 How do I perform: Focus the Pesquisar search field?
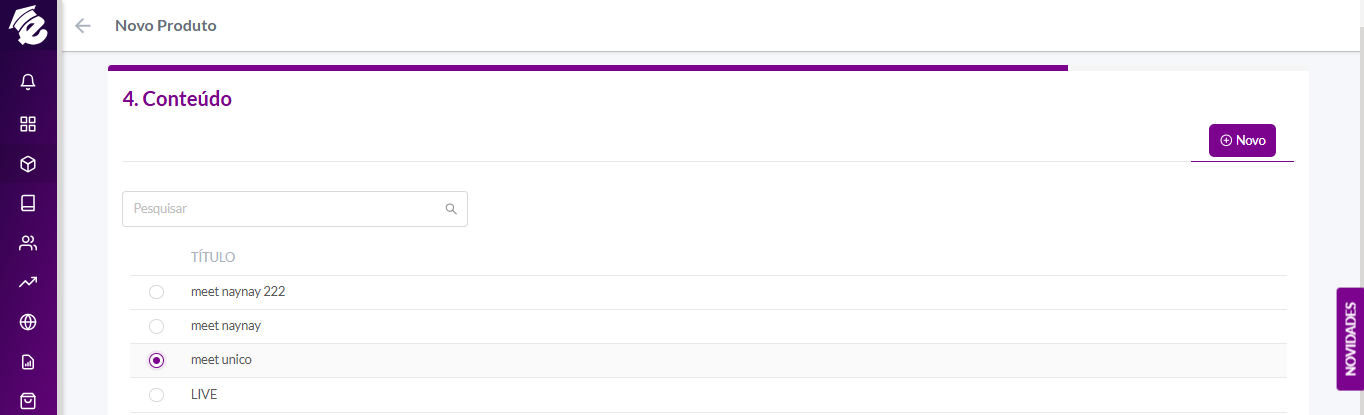(x=295, y=209)
